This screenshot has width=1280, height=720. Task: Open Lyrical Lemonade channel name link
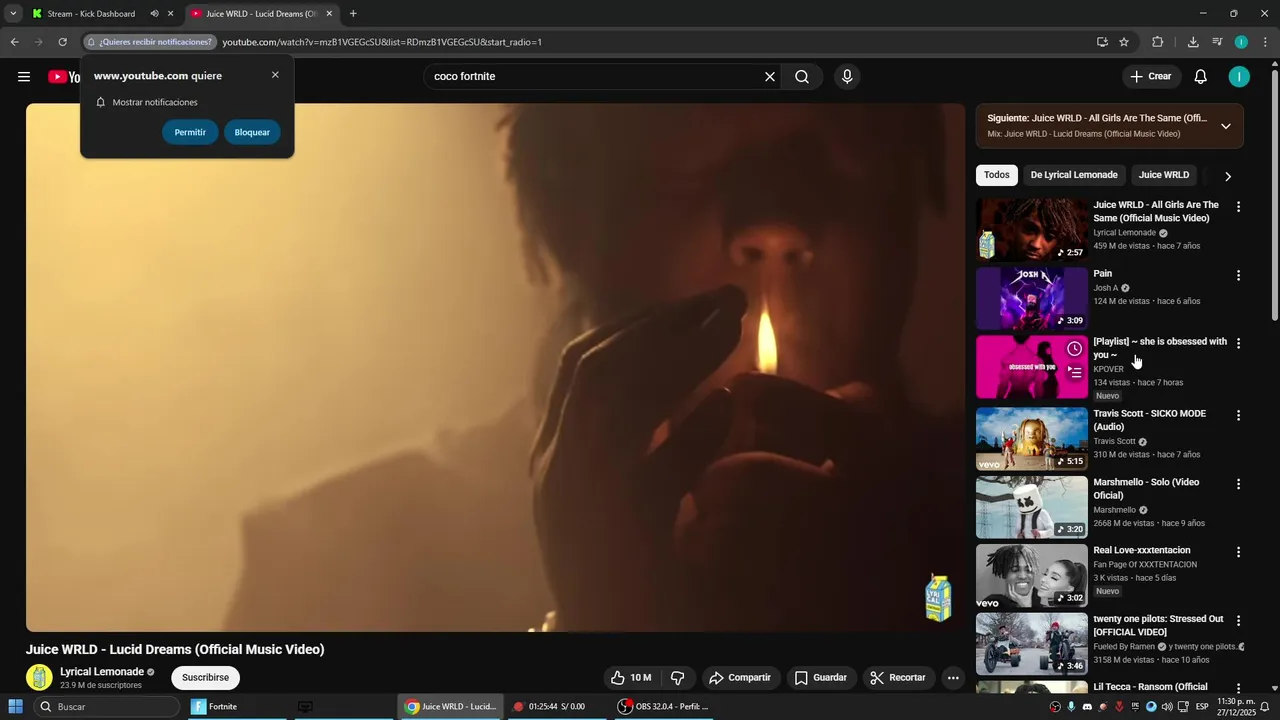pos(102,672)
